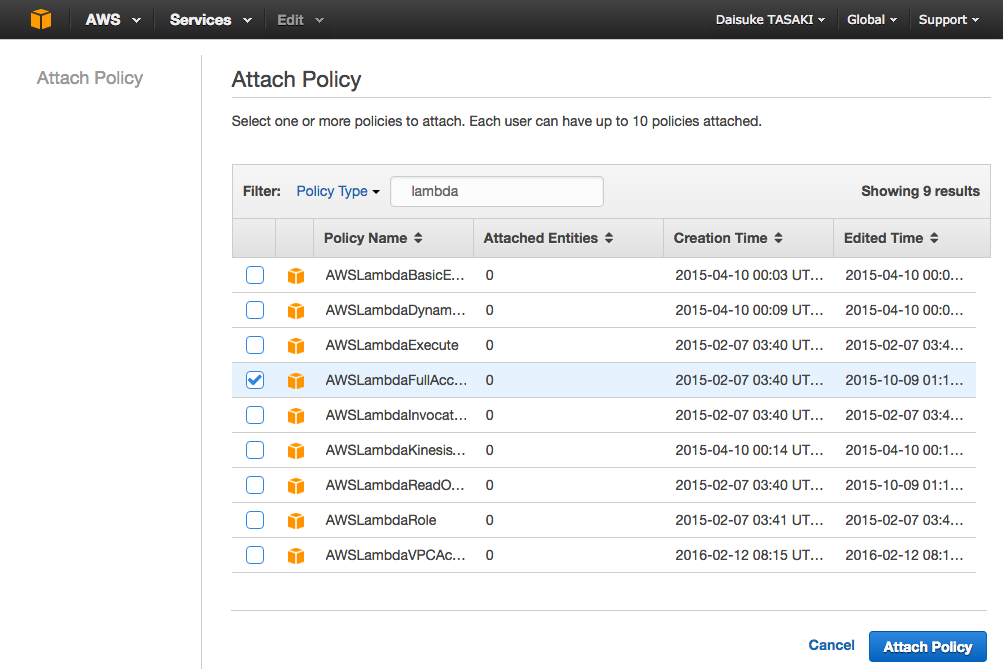Click the Edited Time column header
The width and height of the screenshot is (1003, 669).
click(912, 238)
